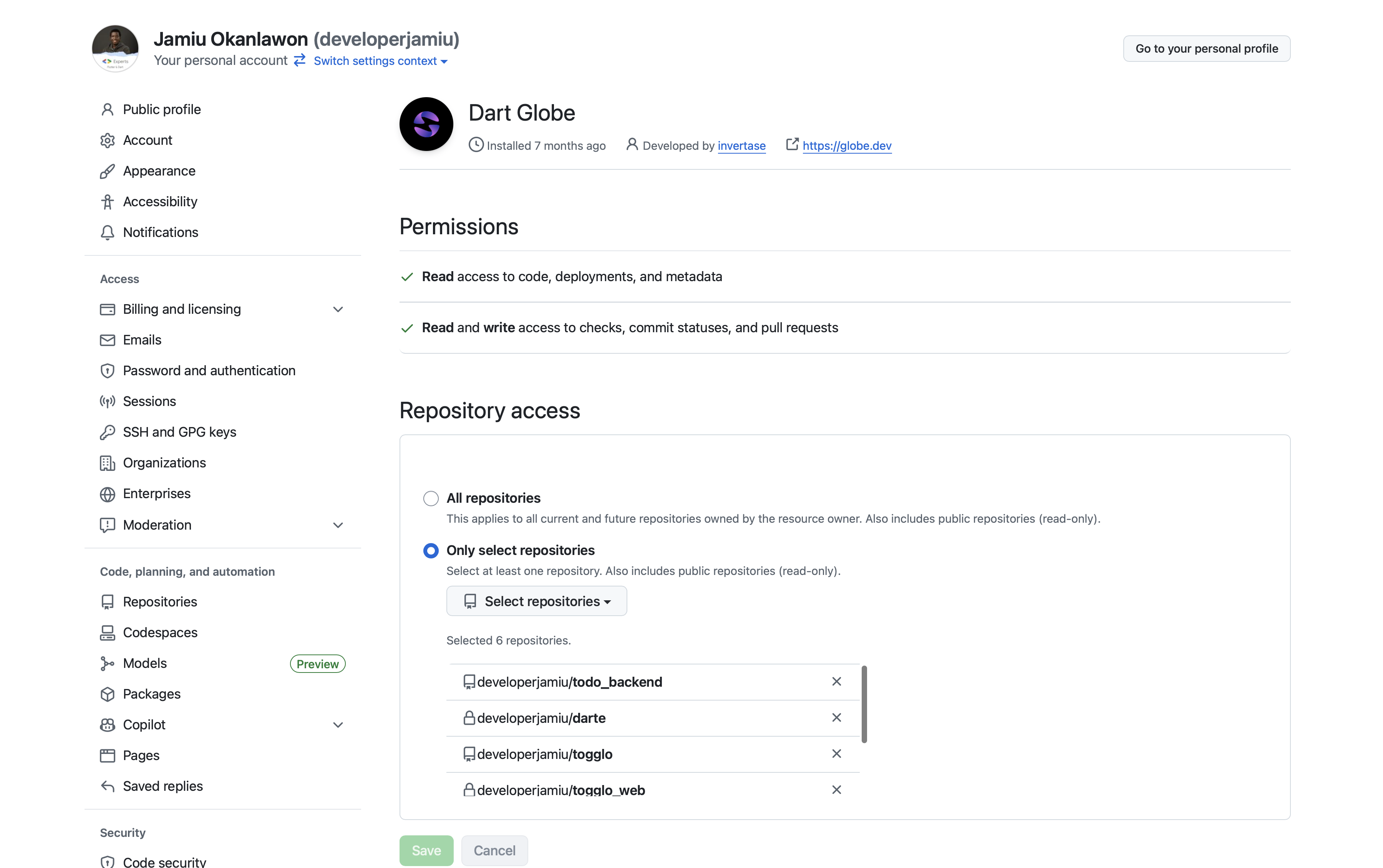Open the Select repositories dropdown
Screen dimensions: 1383x868
(x=536, y=601)
